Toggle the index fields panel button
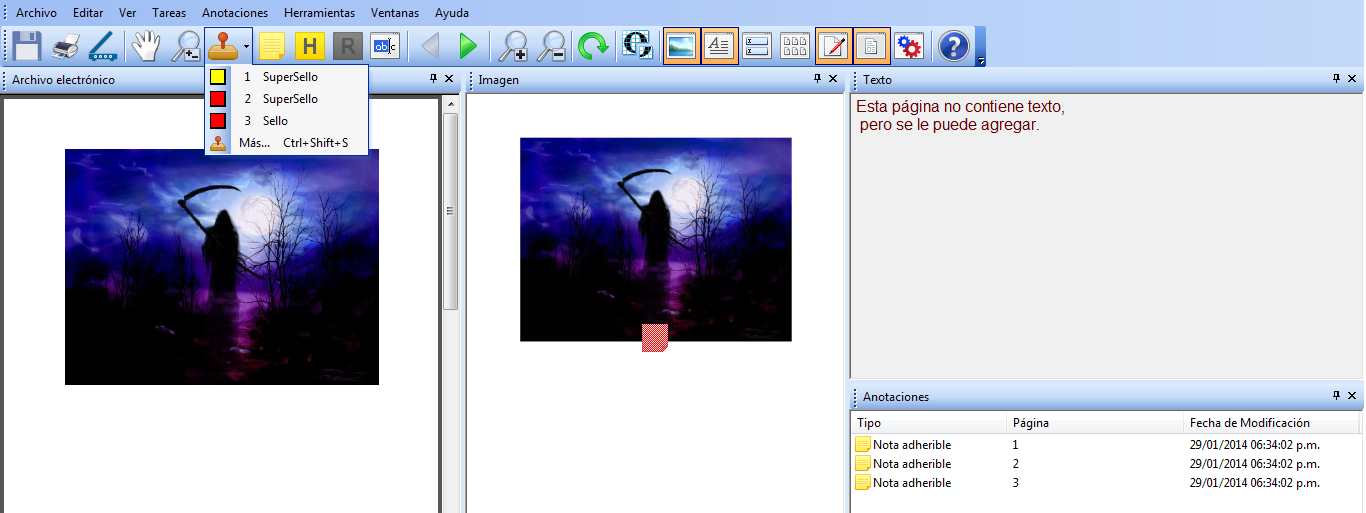Screen dimensions: 1366x513 click(757, 46)
